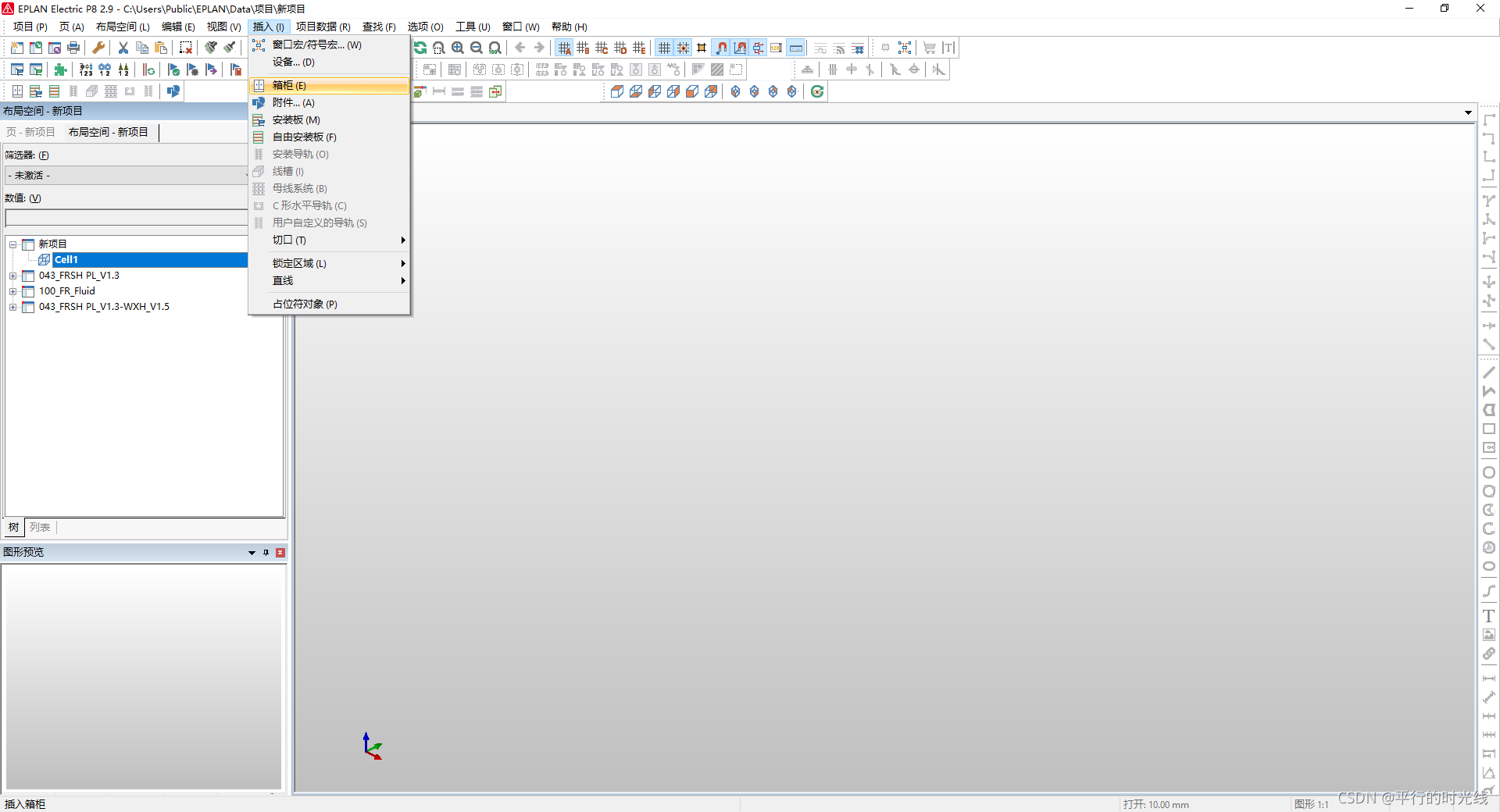The width and height of the screenshot is (1500, 812).
Task: Choose 安装板 (M) from insert menu
Action: point(330,119)
